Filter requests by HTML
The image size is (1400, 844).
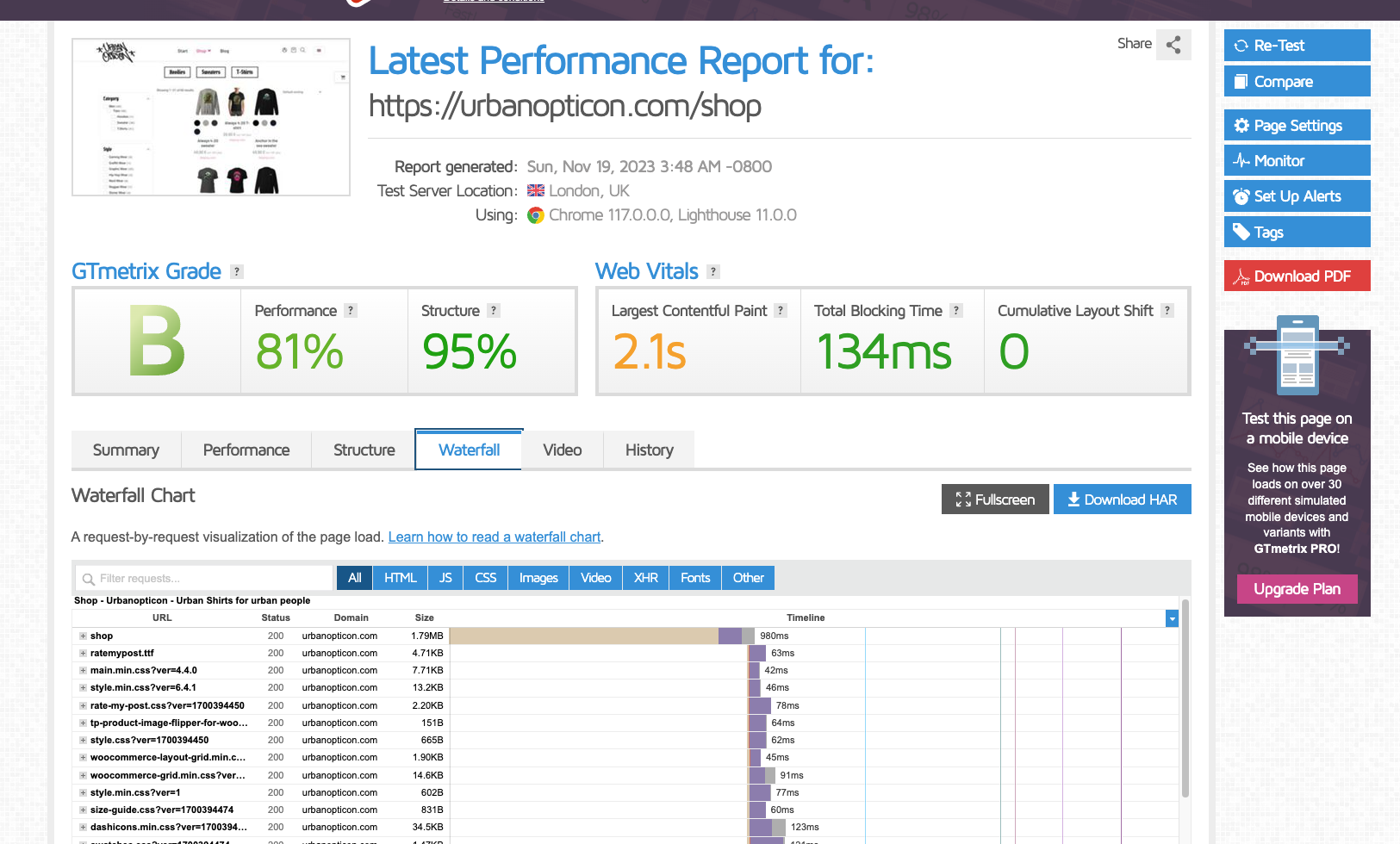tap(400, 578)
